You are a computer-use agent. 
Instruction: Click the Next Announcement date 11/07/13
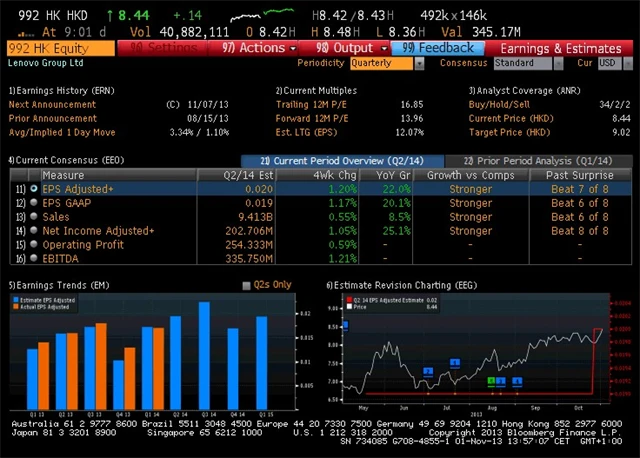pos(208,104)
